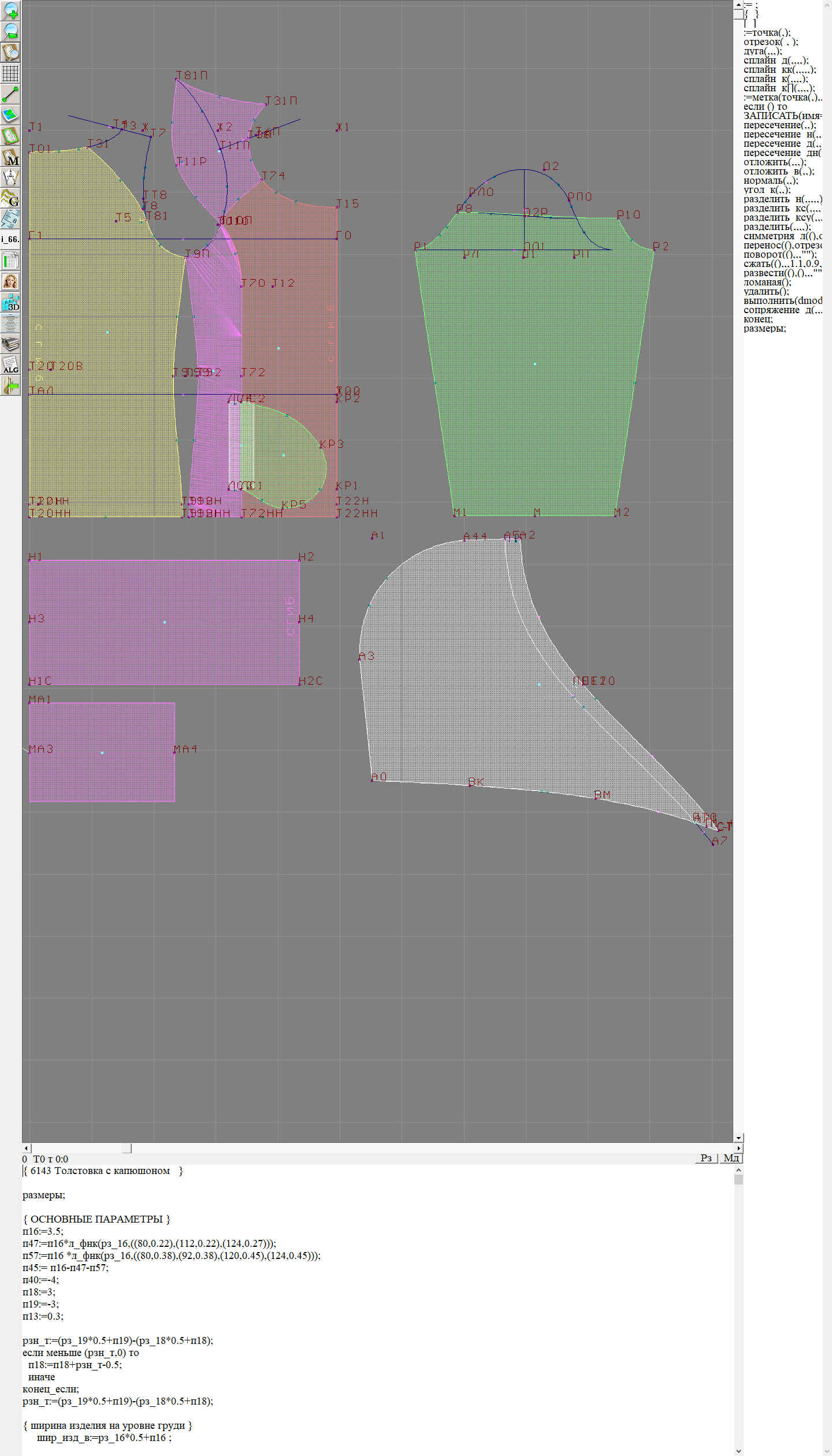Click the horizontal scrollbar left arrow
Screen dimensions: 832x1456
(26, 1148)
